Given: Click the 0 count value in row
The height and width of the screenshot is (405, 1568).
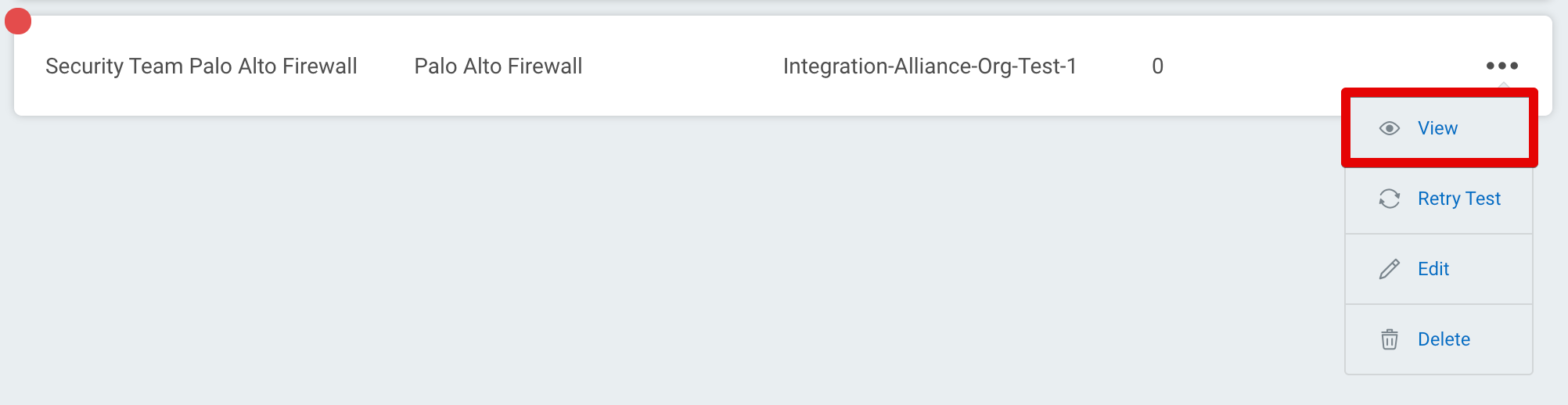Looking at the screenshot, I should click(1157, 66).
